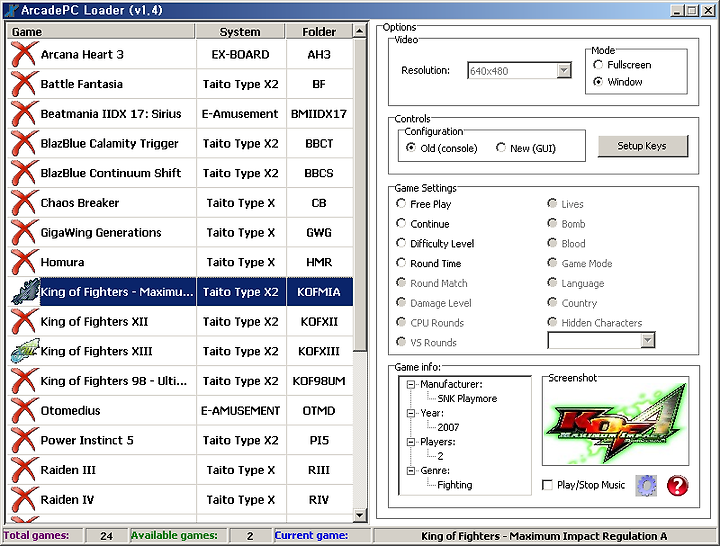Click red X icon beside Battle Fantasia
This screenshot has width=720, height=546.
coord(24,84)
